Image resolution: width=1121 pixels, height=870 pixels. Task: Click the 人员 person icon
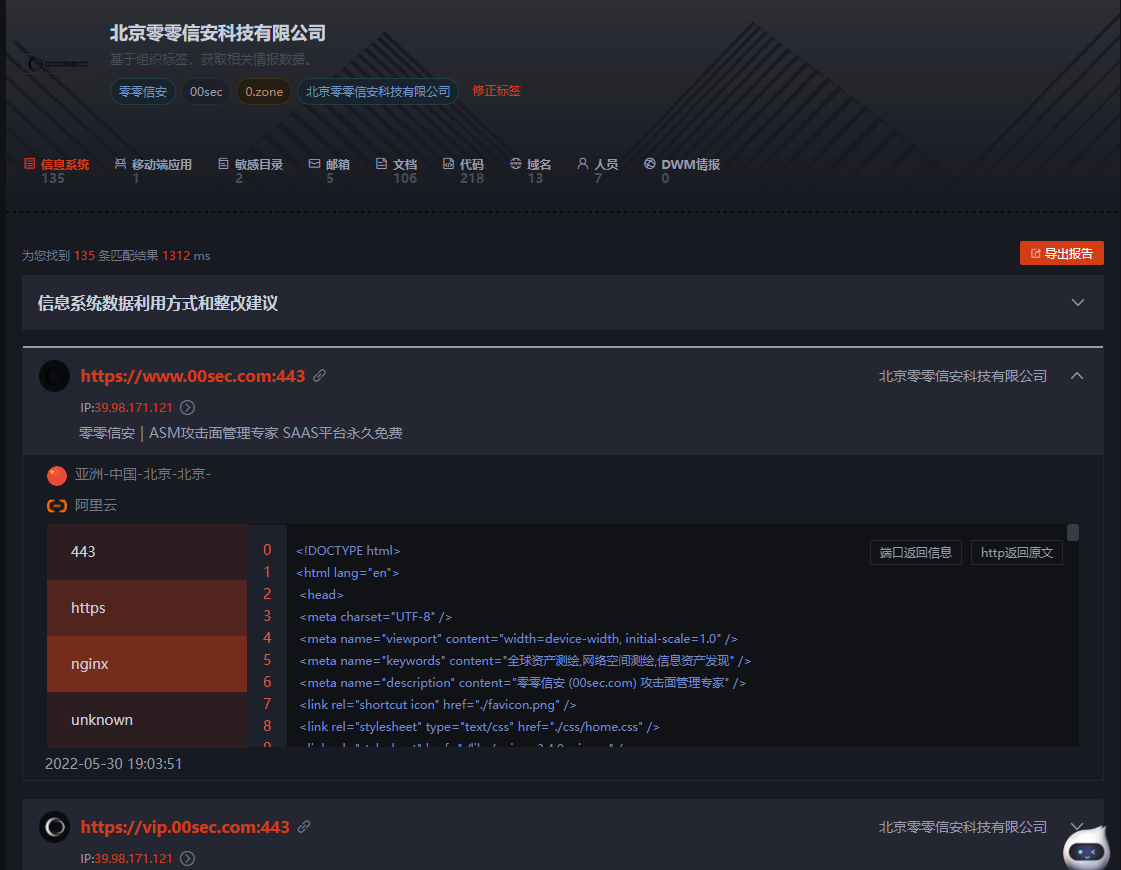coord(581,163)
